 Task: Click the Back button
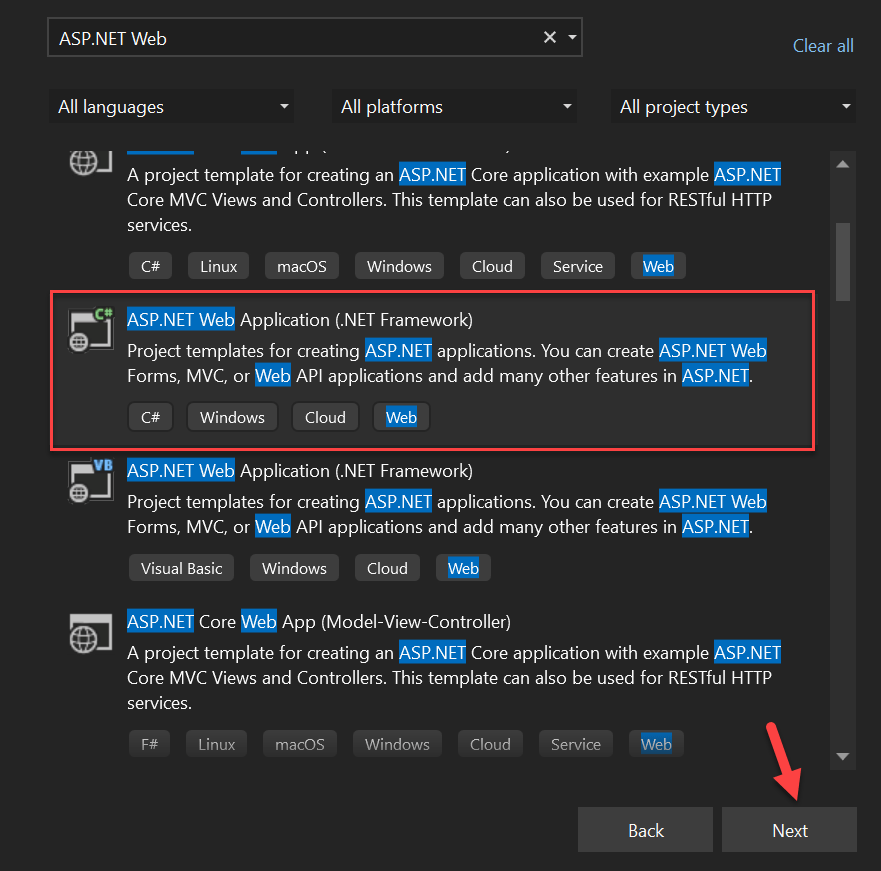click(645, 830)
